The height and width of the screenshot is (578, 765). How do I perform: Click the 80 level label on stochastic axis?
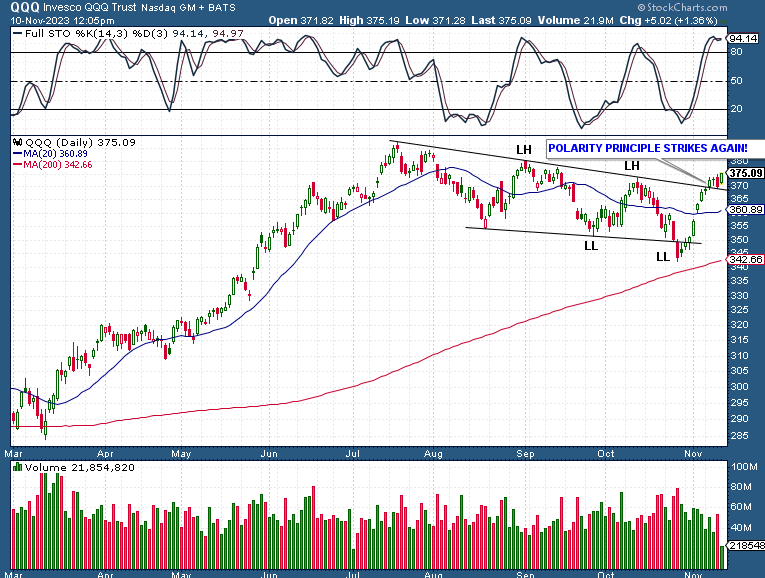[x=736, y=52]
